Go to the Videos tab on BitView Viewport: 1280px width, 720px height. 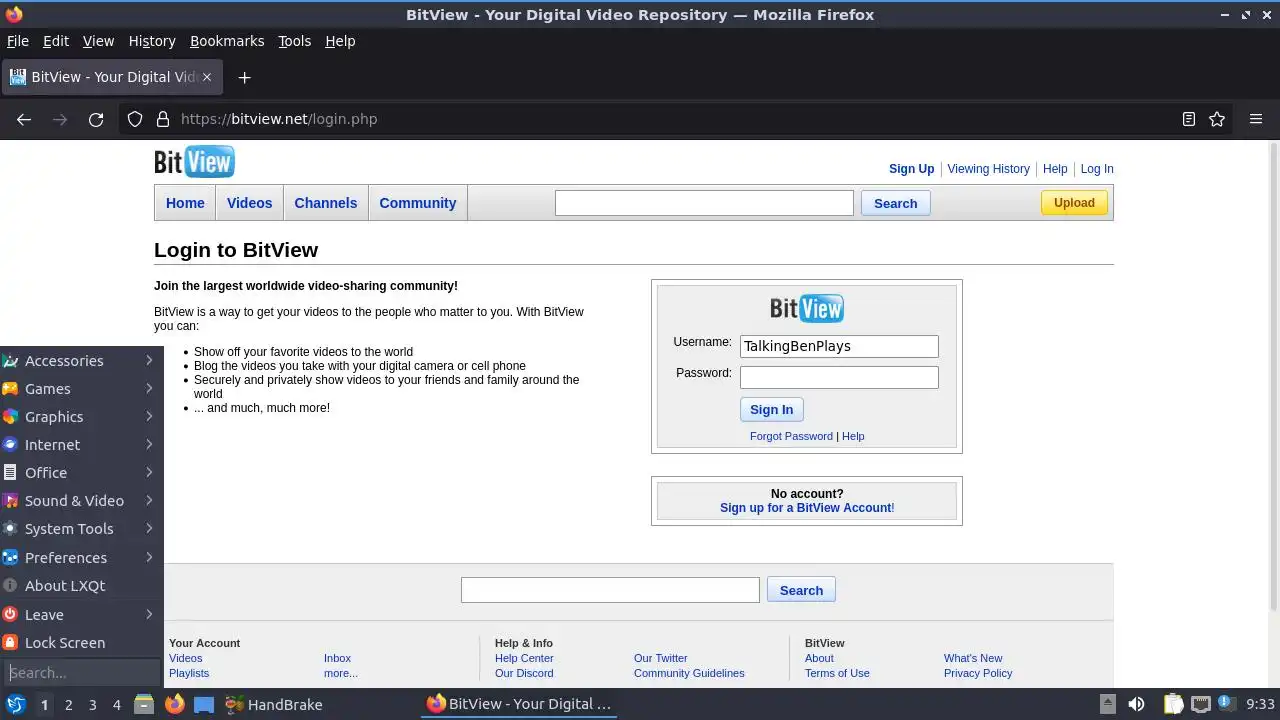click(249, 203)
